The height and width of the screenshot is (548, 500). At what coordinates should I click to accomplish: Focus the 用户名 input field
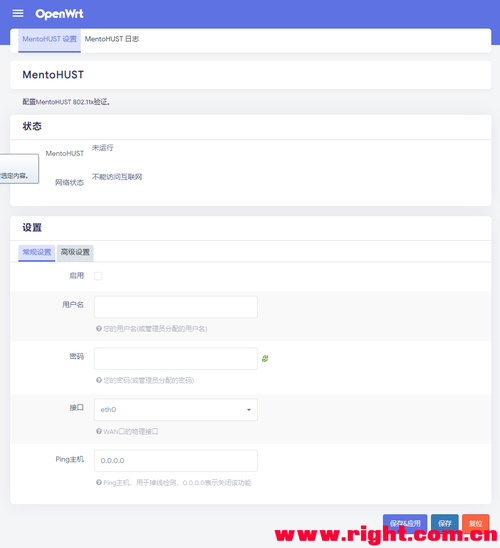tap(176, 307)
